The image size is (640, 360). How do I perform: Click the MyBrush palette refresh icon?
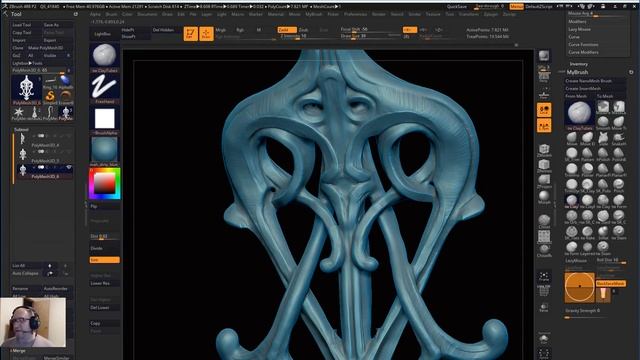click(631, 72)
